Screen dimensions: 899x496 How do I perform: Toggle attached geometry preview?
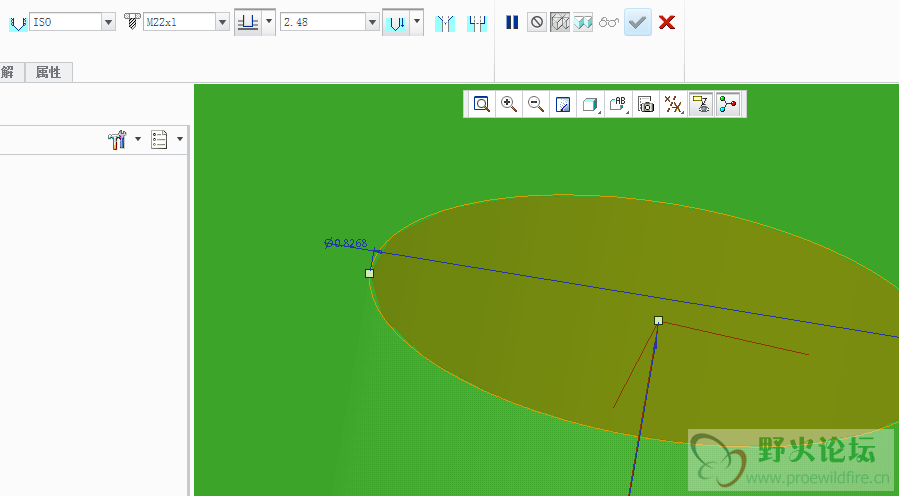583,22
